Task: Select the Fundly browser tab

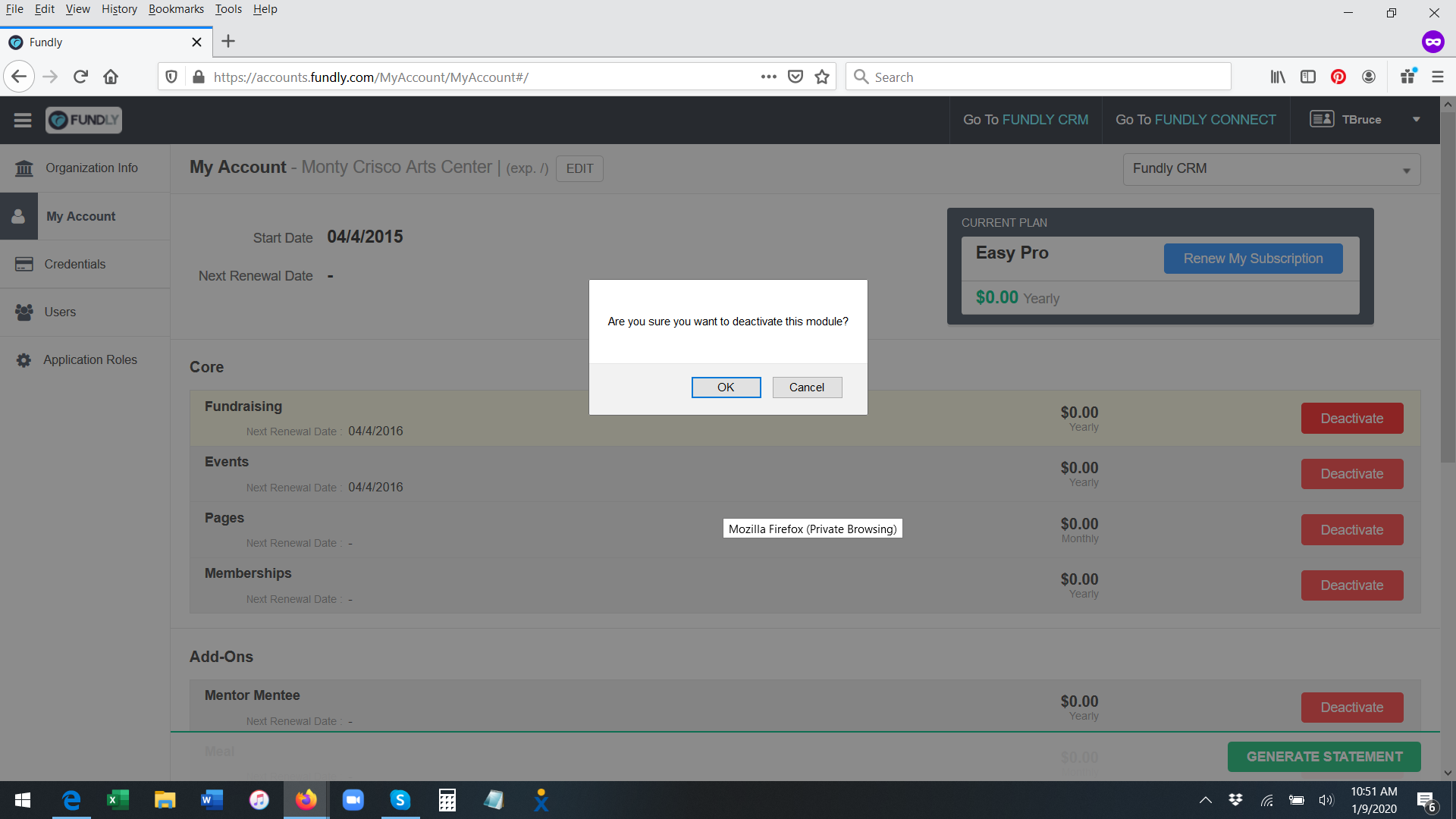Action: click(106, 42)
